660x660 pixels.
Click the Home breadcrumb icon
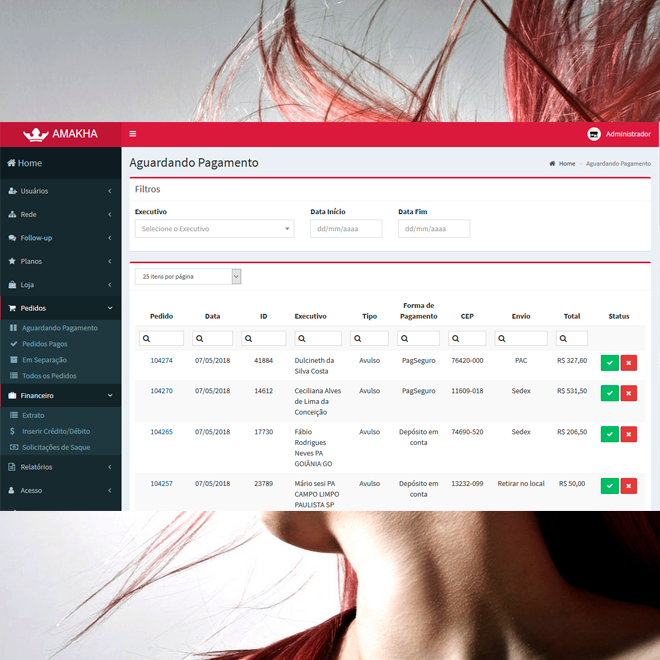(552, 163)
